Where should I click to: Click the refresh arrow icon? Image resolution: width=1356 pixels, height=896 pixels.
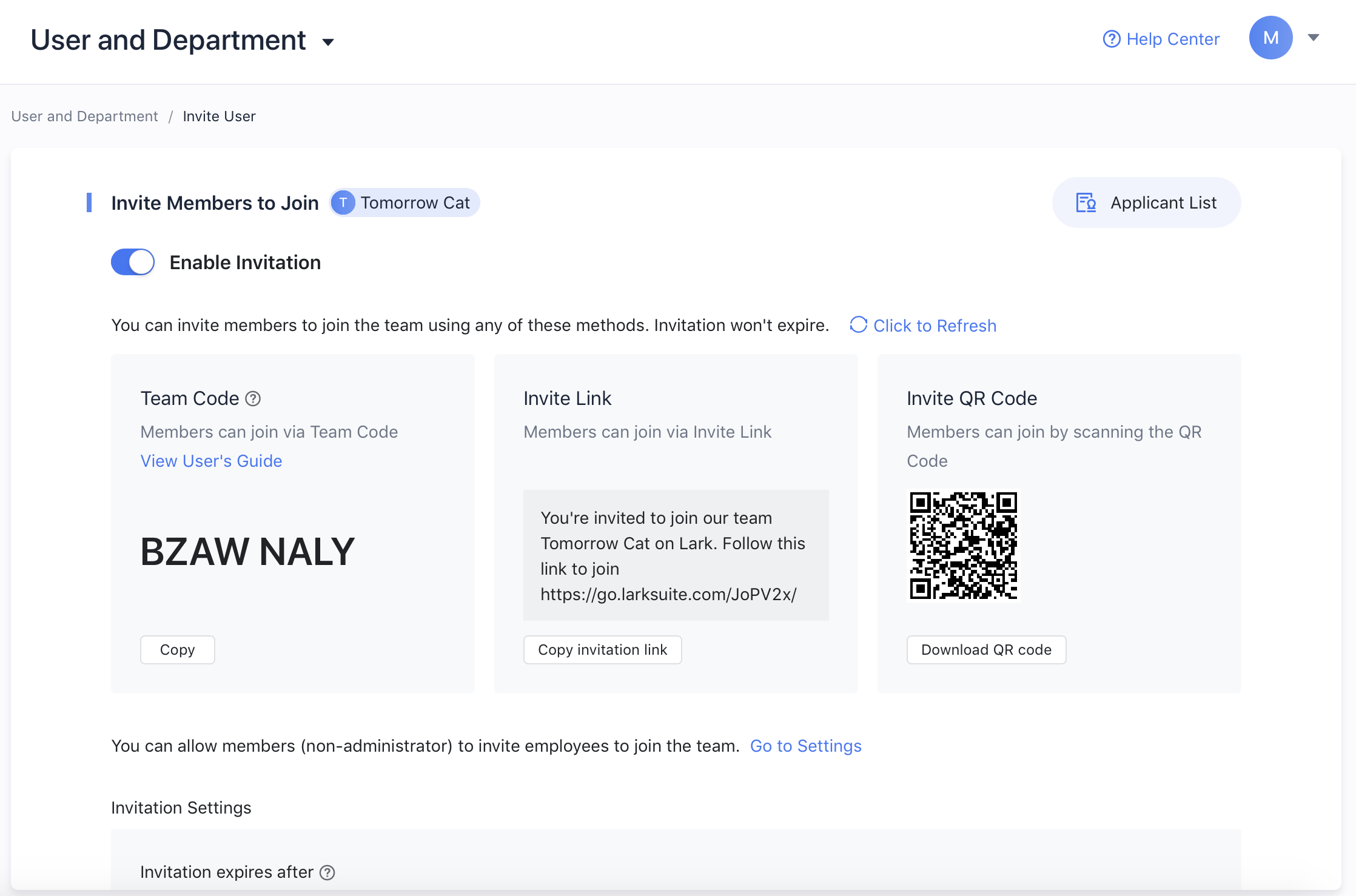point(858,325)
